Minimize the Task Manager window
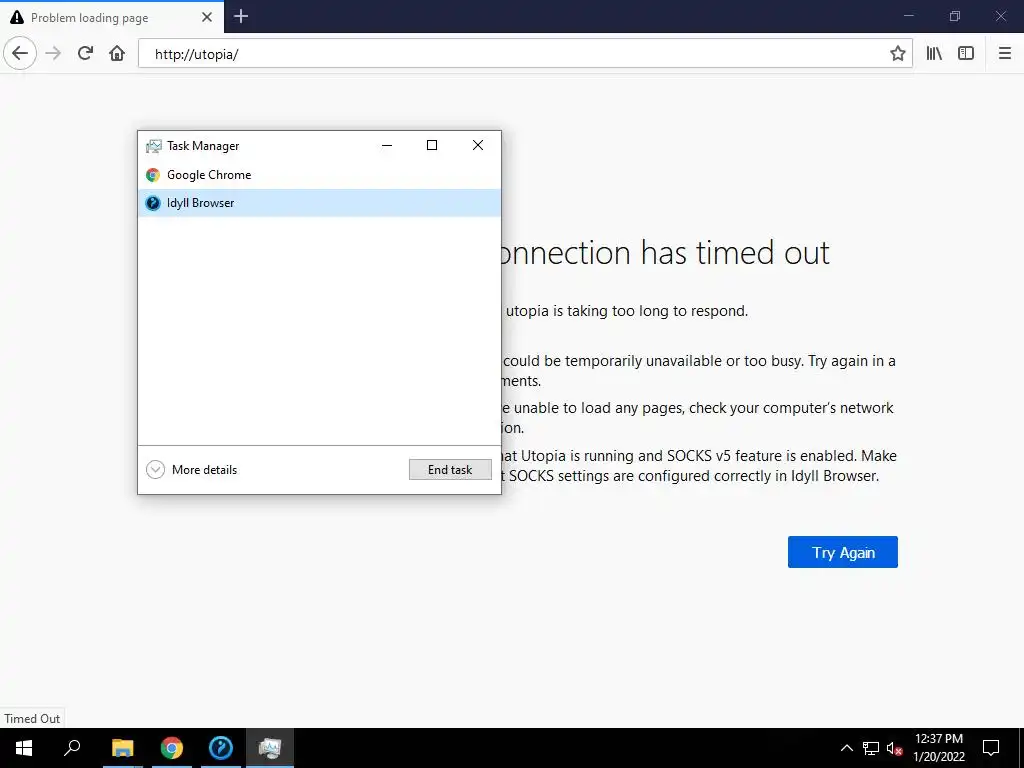This screenshot has height=768, width=1024. click(x=387, y=145)
